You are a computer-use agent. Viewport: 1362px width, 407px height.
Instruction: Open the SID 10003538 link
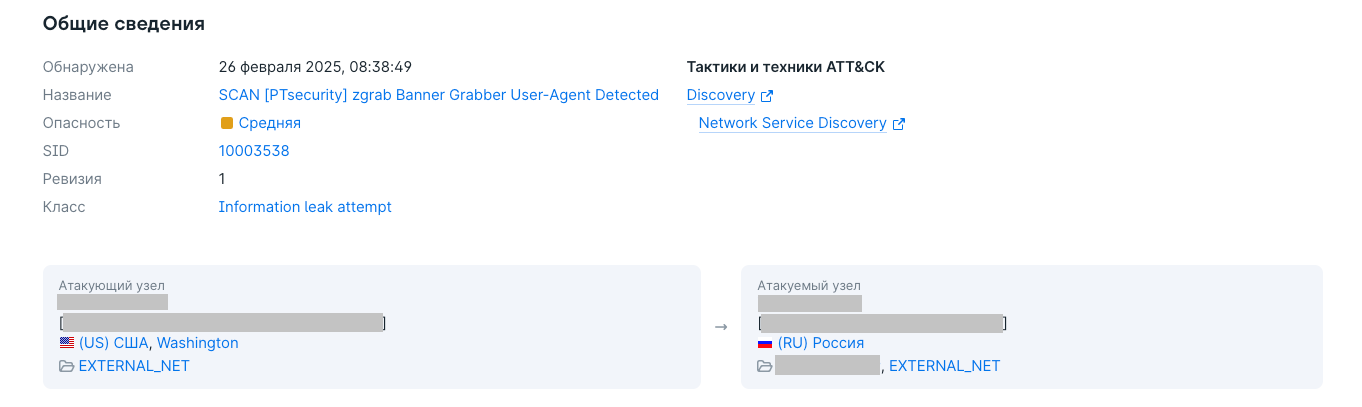(254, 151)
